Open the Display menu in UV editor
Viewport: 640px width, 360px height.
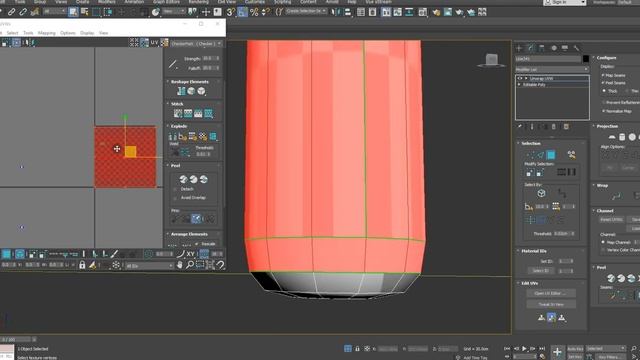87,33
